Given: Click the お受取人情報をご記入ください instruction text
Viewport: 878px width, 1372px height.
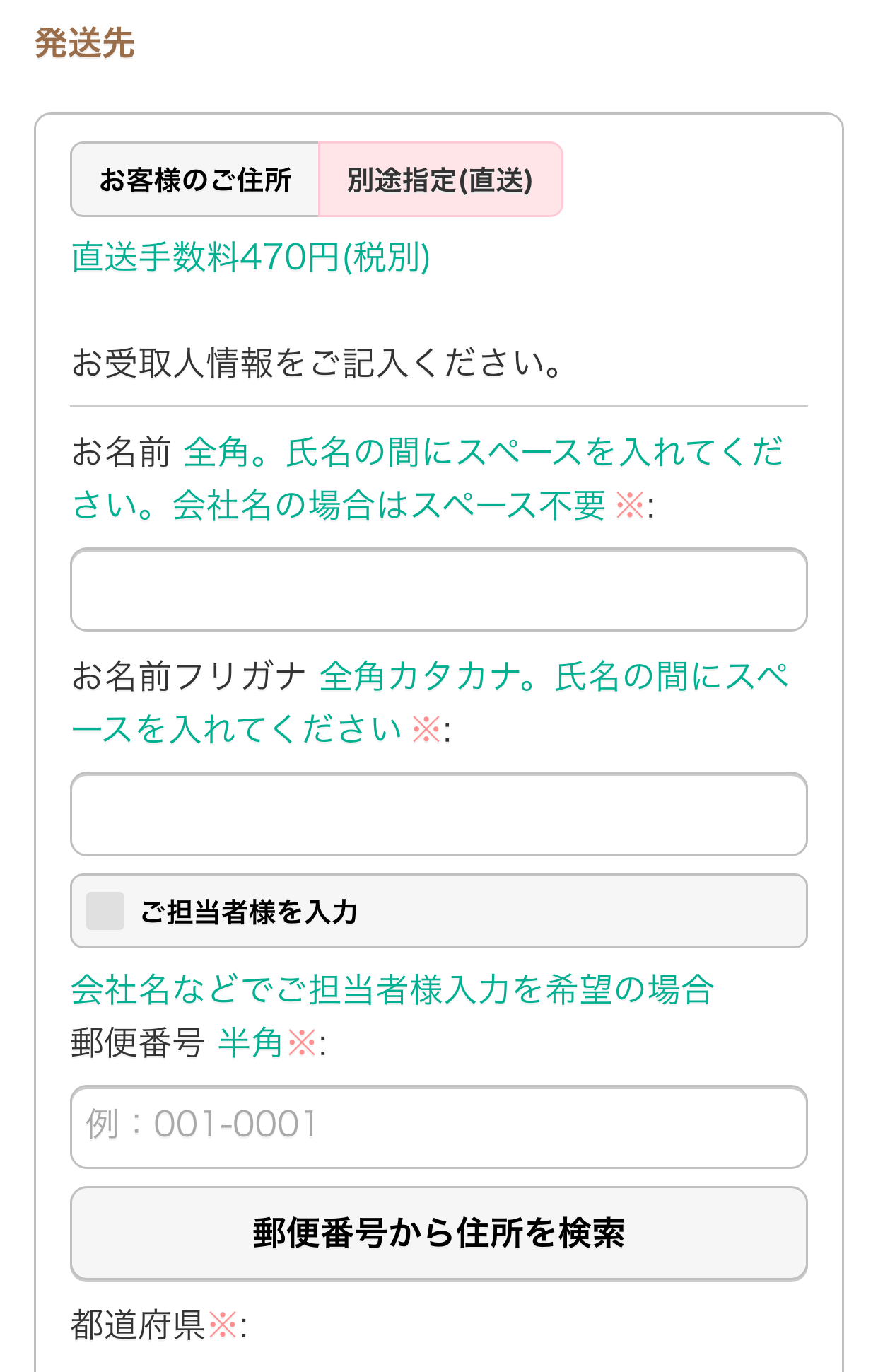Looking at the screenshot, I should point(317,364).
